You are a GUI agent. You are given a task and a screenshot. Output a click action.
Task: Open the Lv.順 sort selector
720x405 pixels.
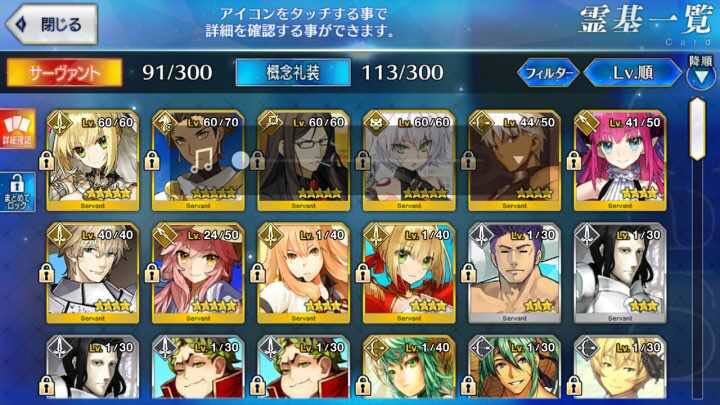pos(633,73)
